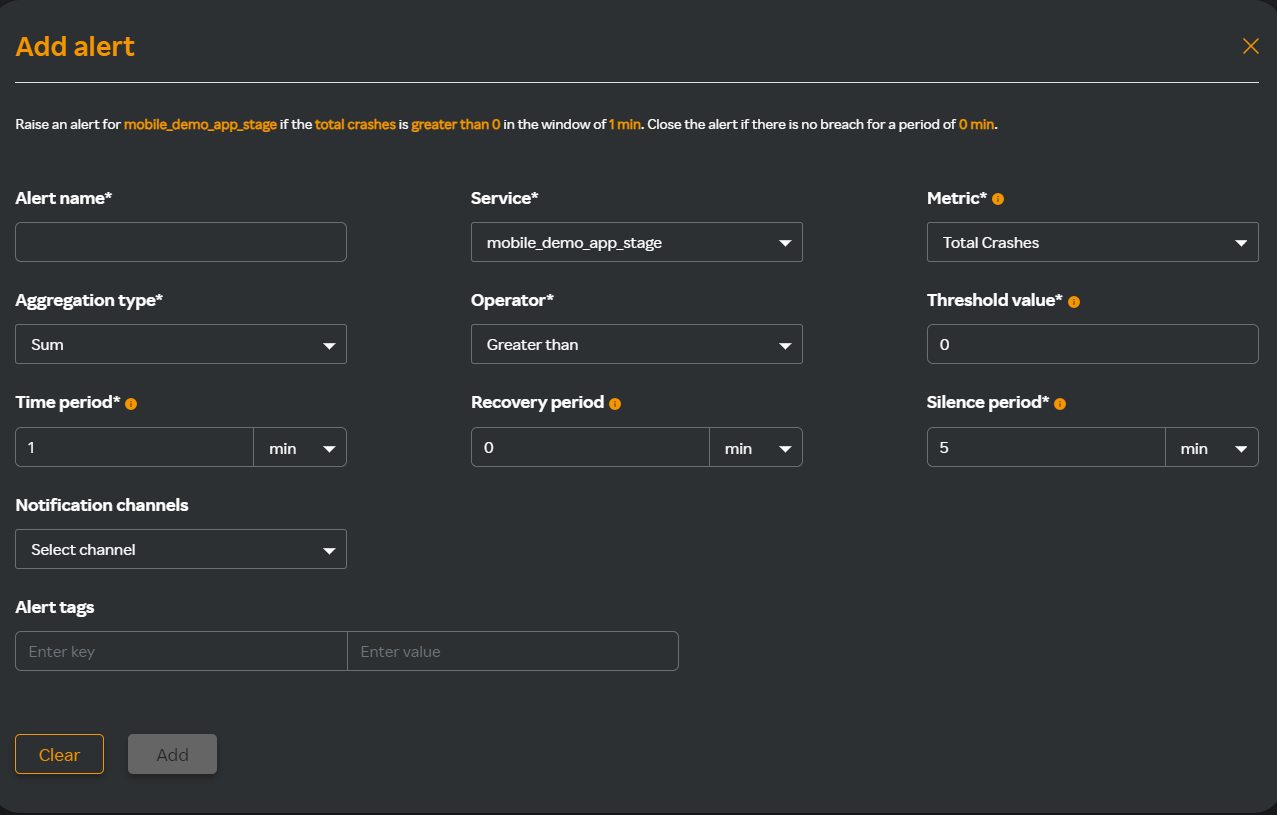
Task: Click the Add button
Action: (172, 755)
